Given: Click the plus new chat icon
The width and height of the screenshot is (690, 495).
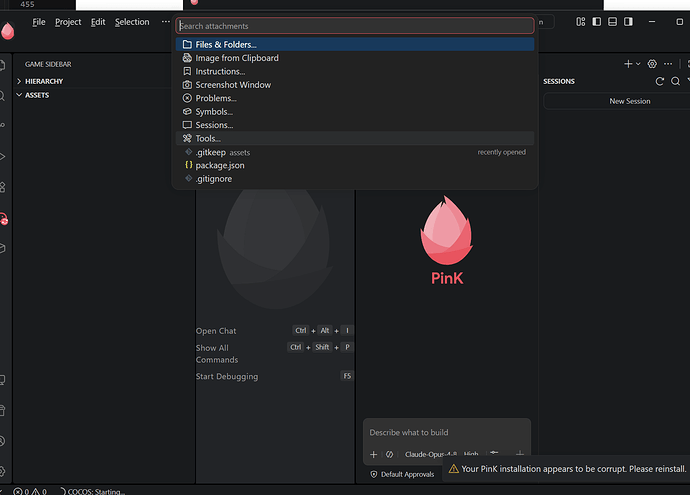Looking at the screenshot, I should pos(628,64).
